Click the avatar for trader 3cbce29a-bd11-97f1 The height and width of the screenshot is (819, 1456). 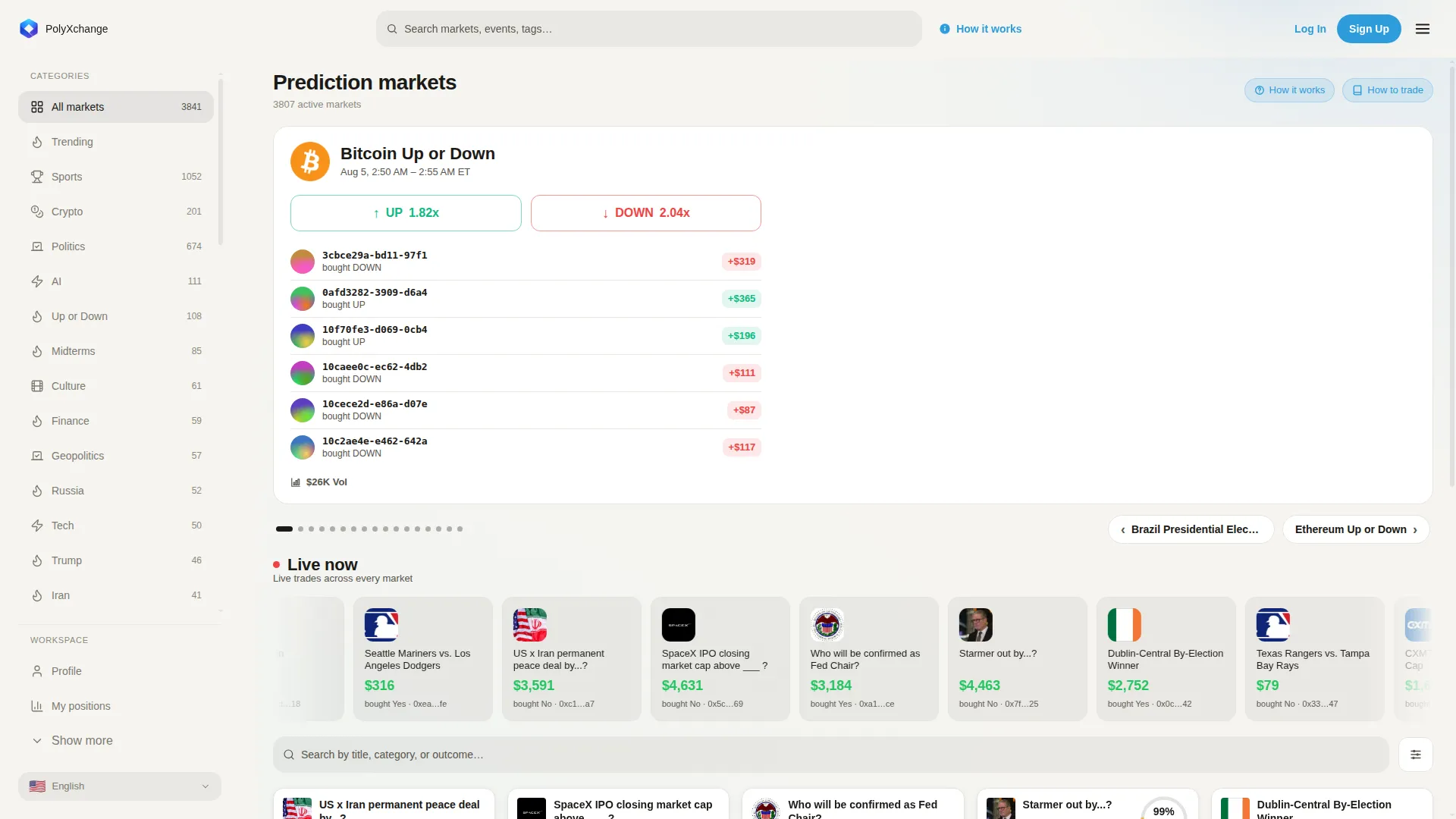click(x=303, y=262)
